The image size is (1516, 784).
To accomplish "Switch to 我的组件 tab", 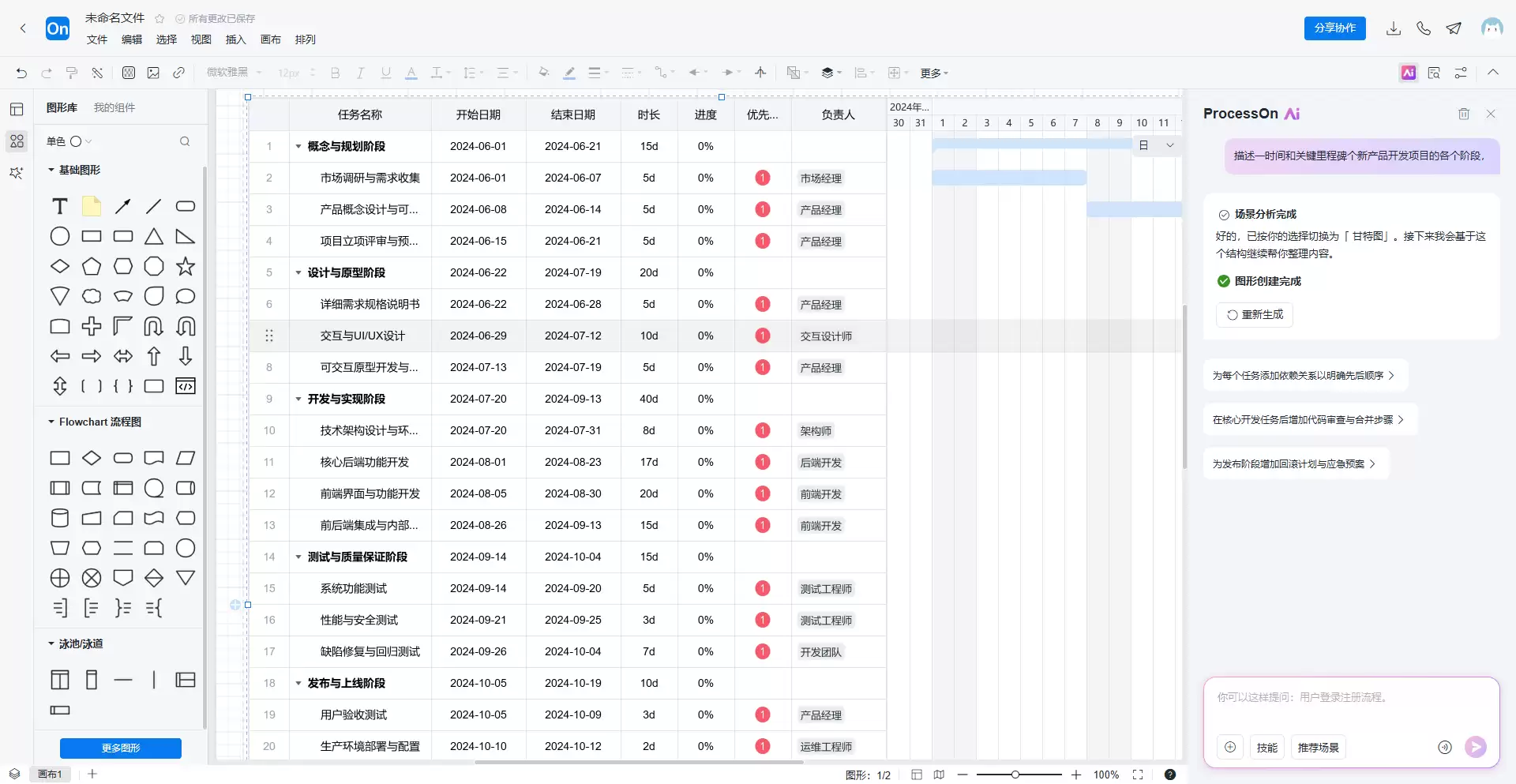I will click(114, 107).
